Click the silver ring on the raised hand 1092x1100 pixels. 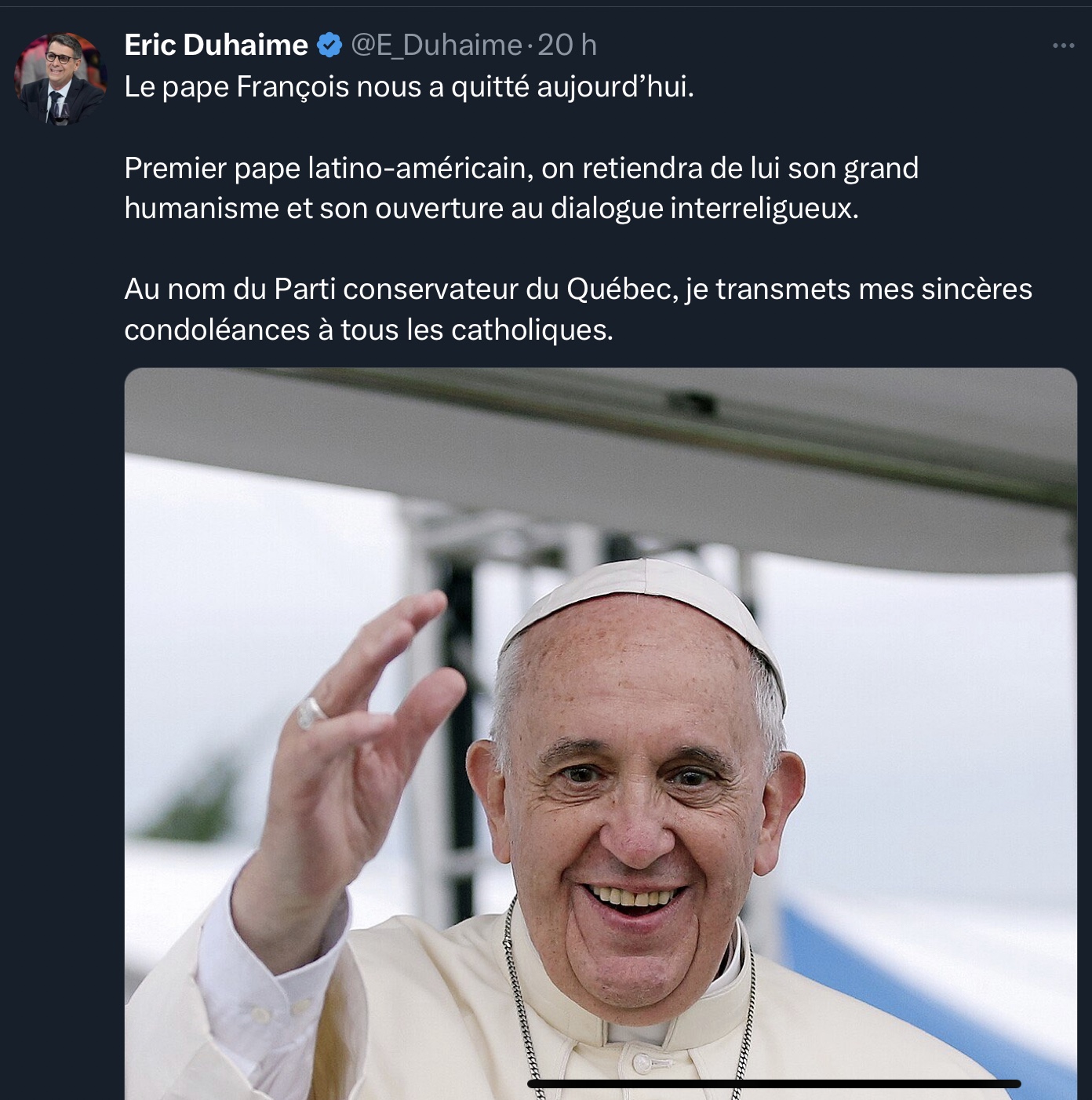pyautogui.click(x=311, y=712)
